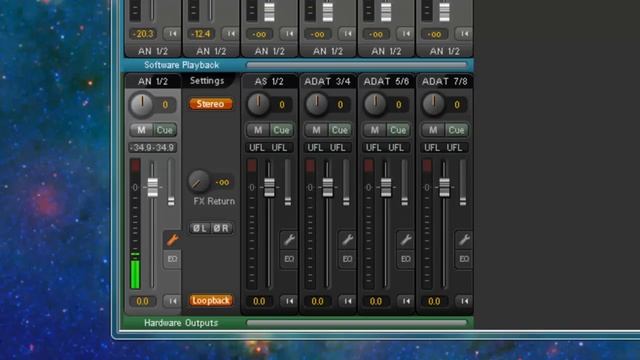The height and width of the screenshot is (360, 640).
Task: Click the UFL UFL readout on ADAT 5/6
Action: click(x=385, y=147)
